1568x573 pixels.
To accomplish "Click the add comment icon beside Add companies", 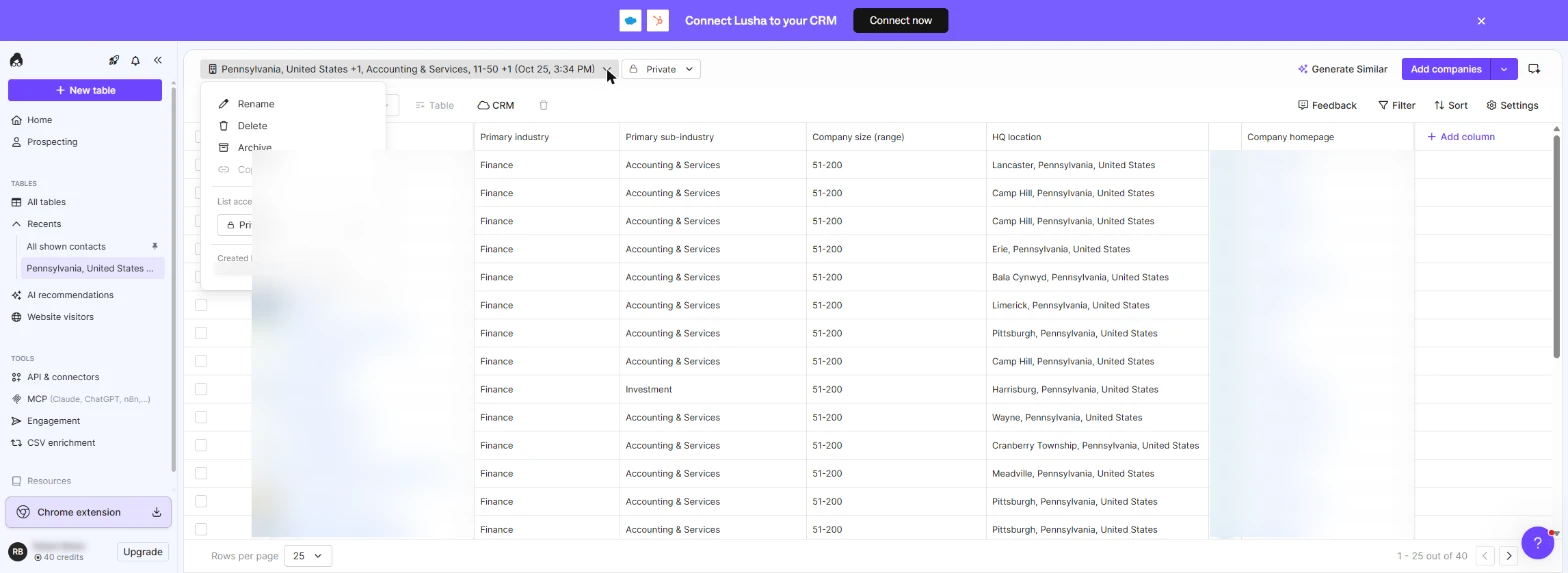I will coord(1534,69).
